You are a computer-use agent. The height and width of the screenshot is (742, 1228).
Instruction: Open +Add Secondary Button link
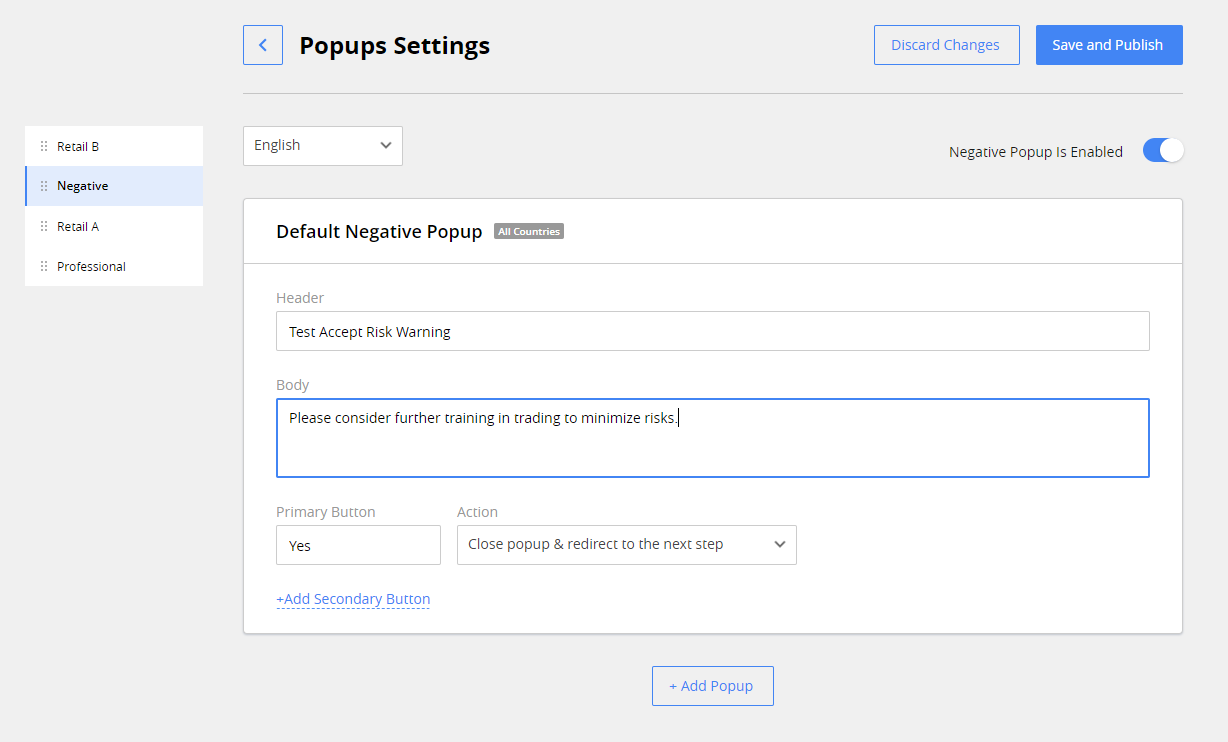(x=353, y=599)
